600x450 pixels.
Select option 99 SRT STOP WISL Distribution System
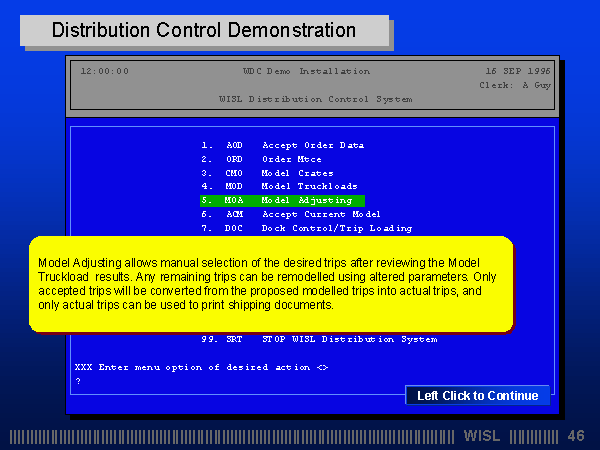319,339
